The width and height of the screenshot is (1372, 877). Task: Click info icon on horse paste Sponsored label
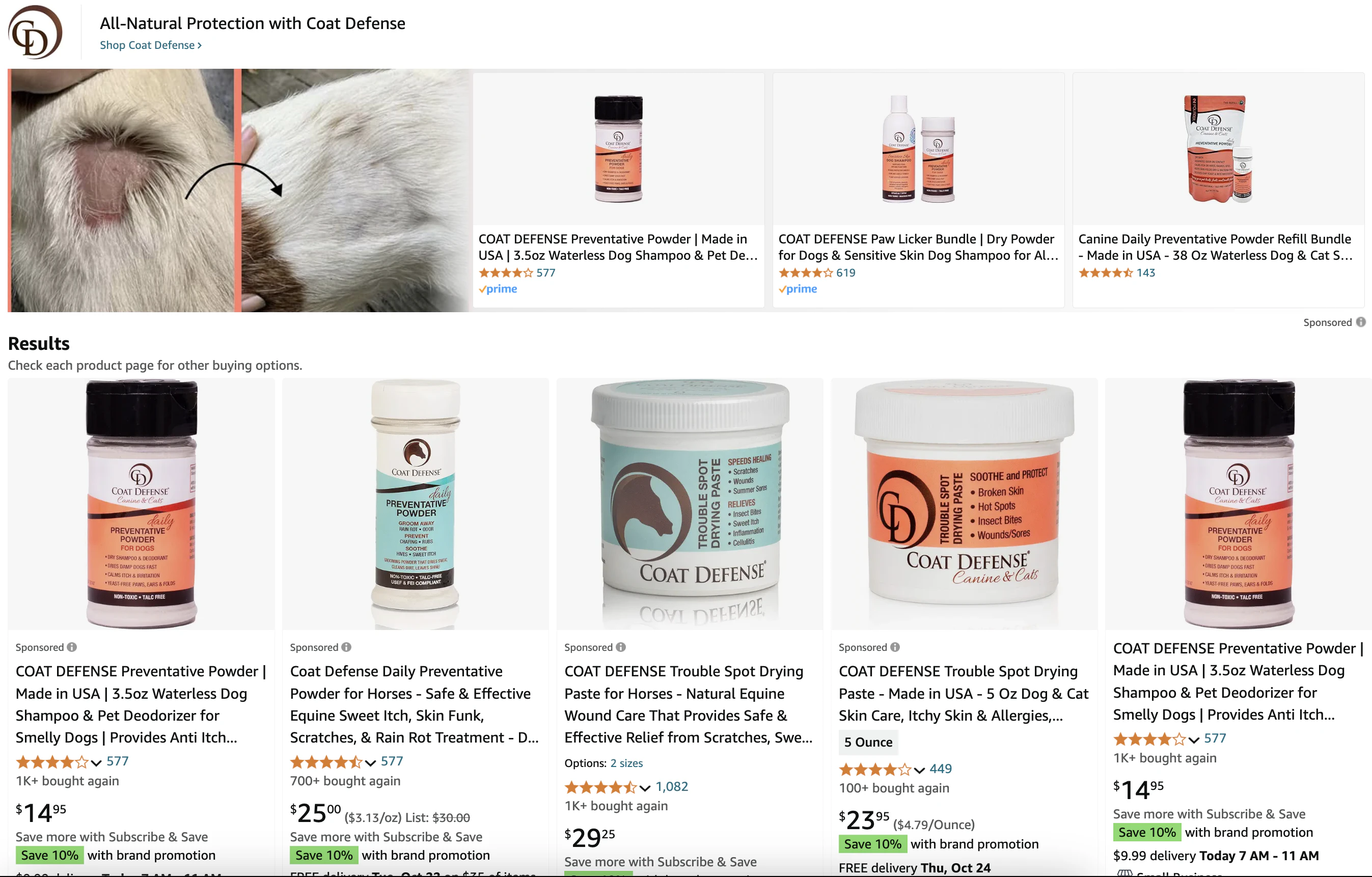(621, 647)
